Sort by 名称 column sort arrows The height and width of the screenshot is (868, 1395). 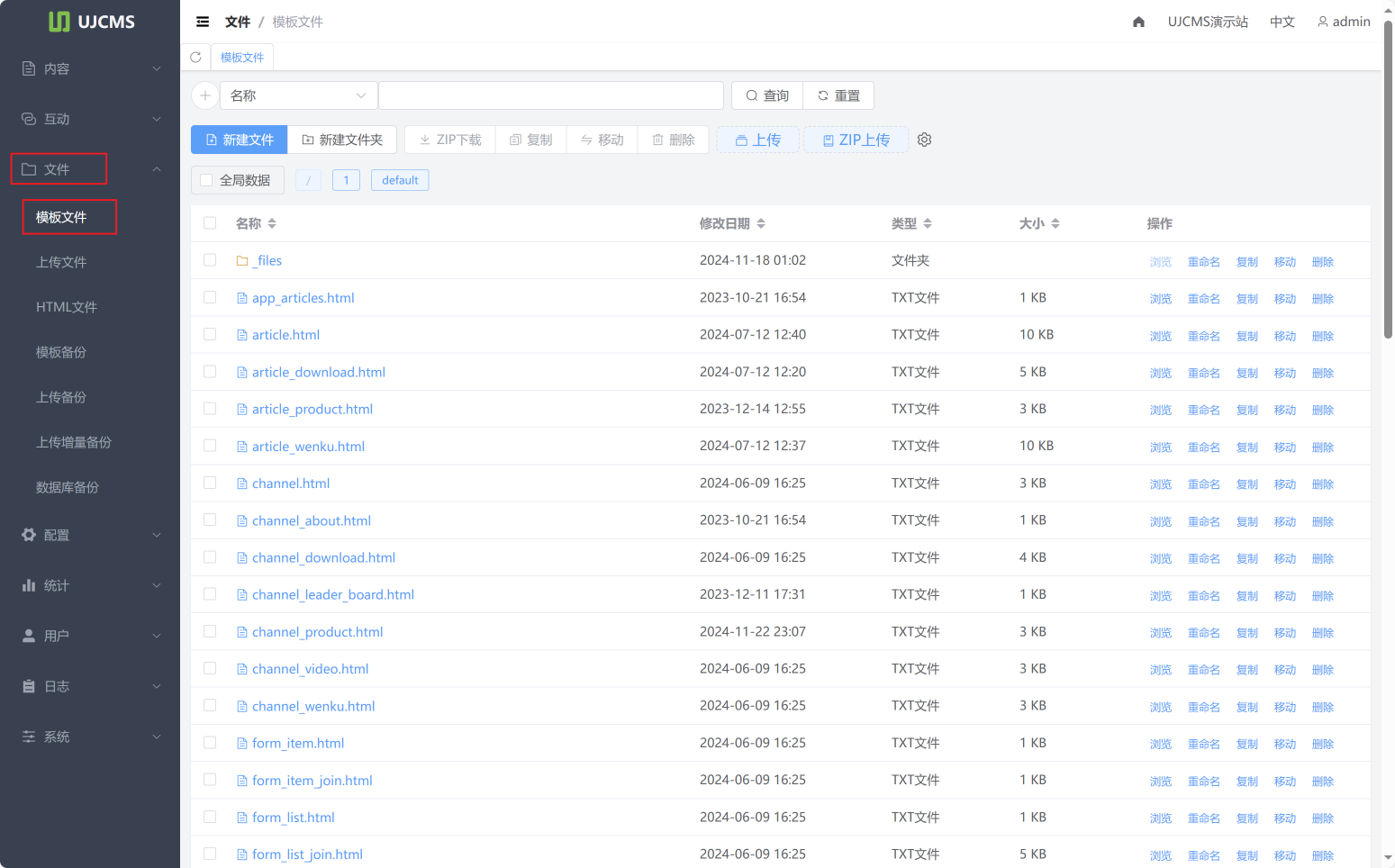pos(272,223)
